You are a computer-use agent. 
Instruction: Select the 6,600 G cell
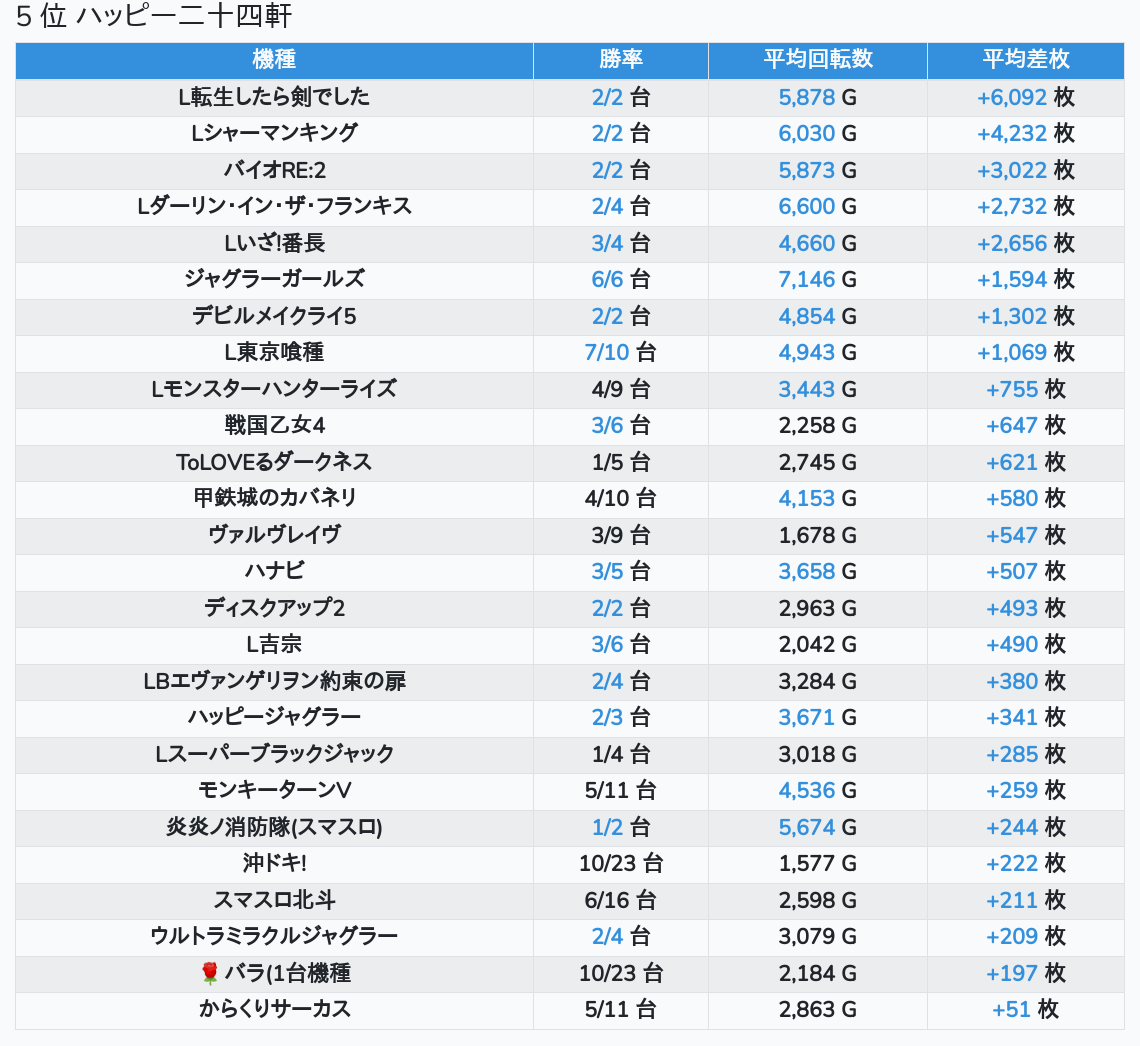click(818, 206)
